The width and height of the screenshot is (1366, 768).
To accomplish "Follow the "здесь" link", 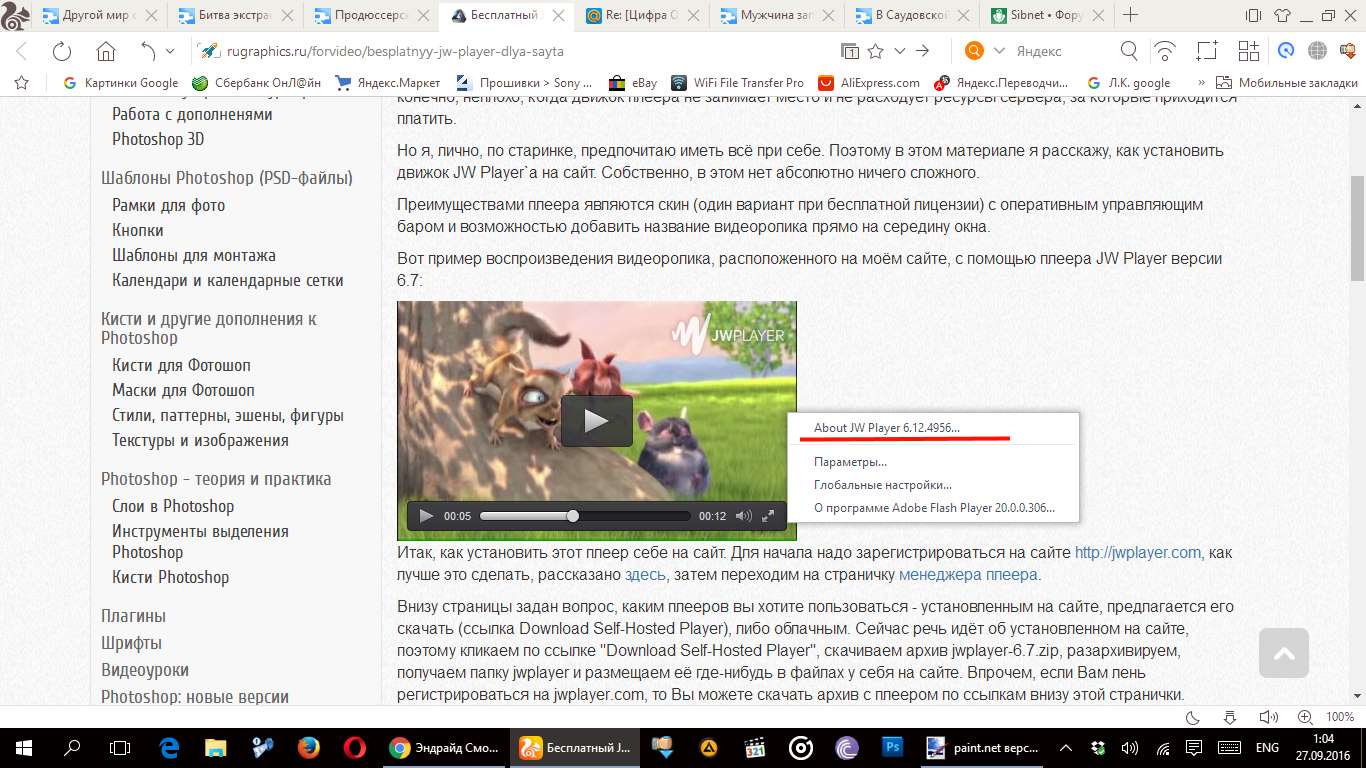I will (x=644, y=575).
